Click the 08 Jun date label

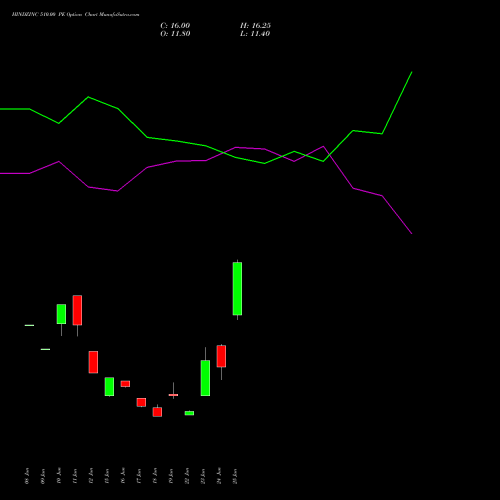click(27, 476)
